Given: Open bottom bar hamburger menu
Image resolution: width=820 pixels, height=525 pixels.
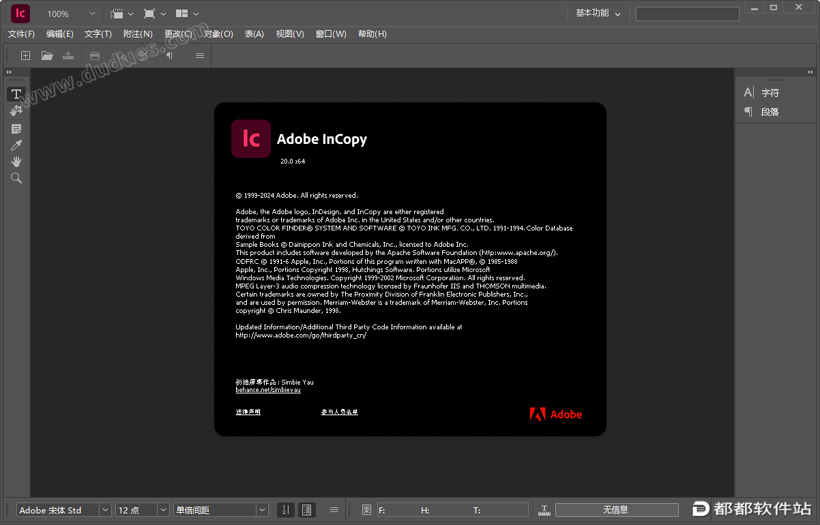Looking at the screenshot, I should [x=334, y=509].
